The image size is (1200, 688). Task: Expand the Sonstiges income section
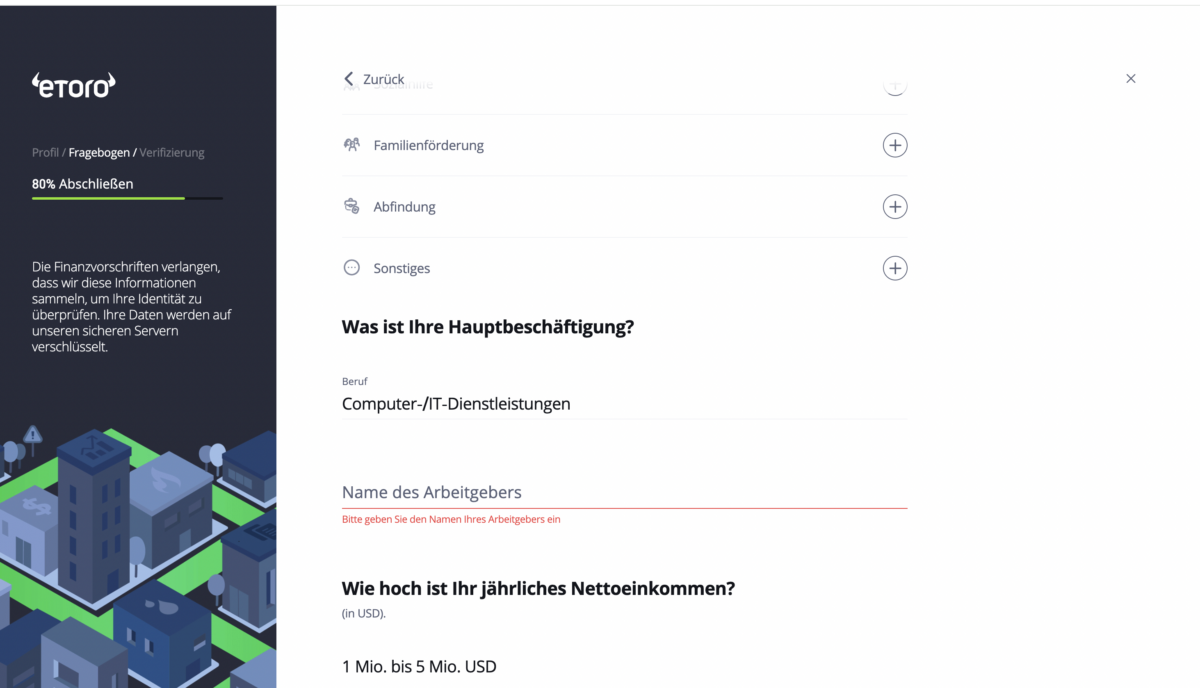[x=895, y=268]
